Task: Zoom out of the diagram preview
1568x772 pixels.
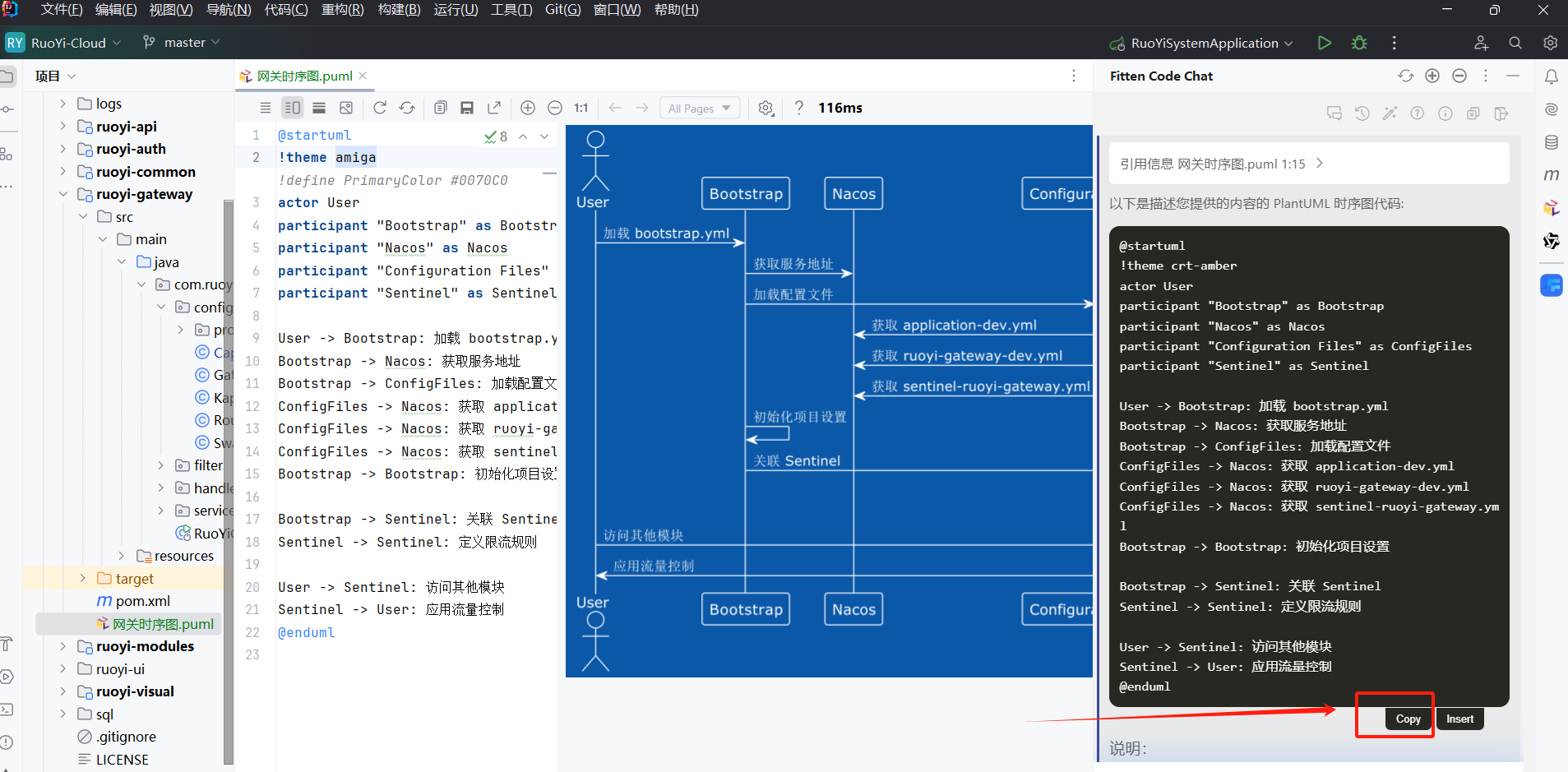Action: tap(555, 108)
